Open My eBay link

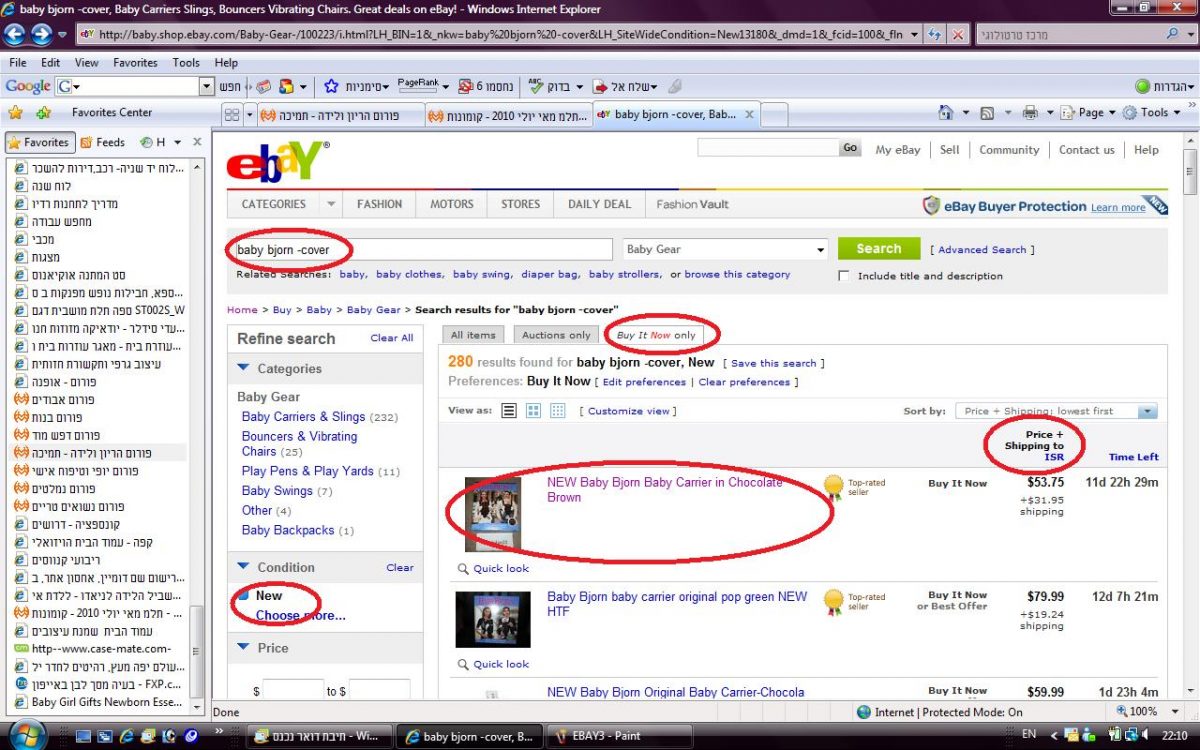(897, 150)
